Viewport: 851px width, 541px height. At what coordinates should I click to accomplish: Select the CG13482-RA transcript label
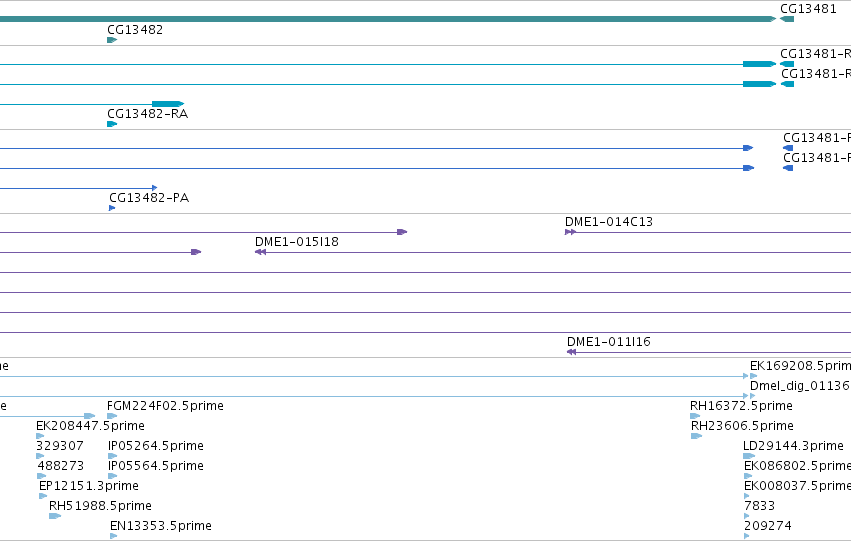click(x=148, y=114)
